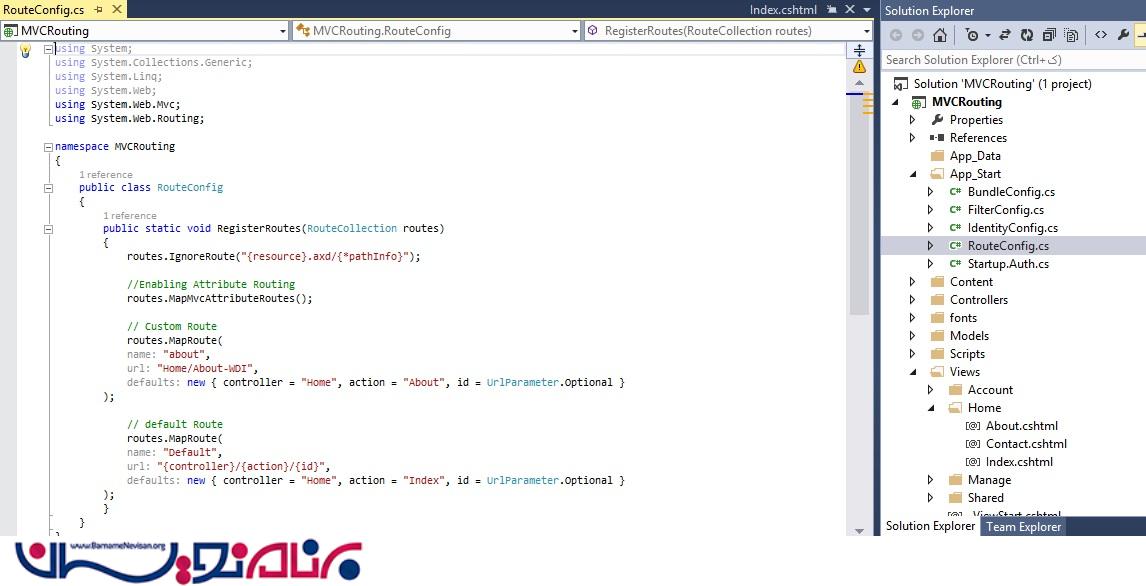
Task: Click the Search Solution Explorer field
Action: [x=1010, y=60]
